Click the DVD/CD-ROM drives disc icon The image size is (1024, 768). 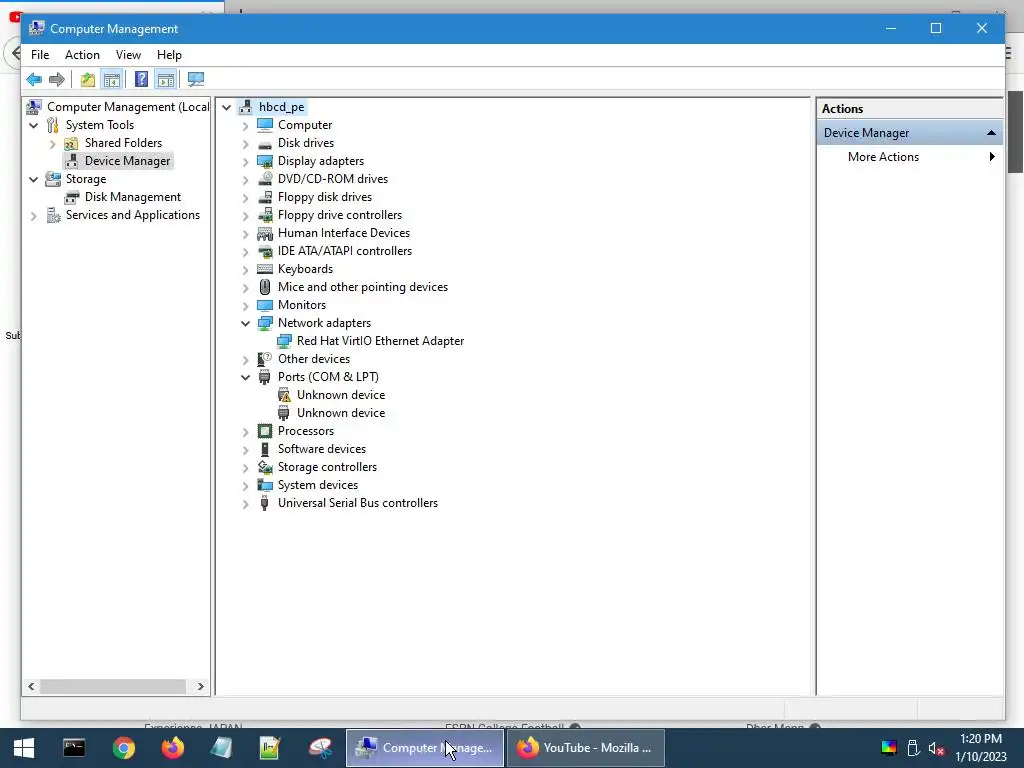click(x=264, y=179)
